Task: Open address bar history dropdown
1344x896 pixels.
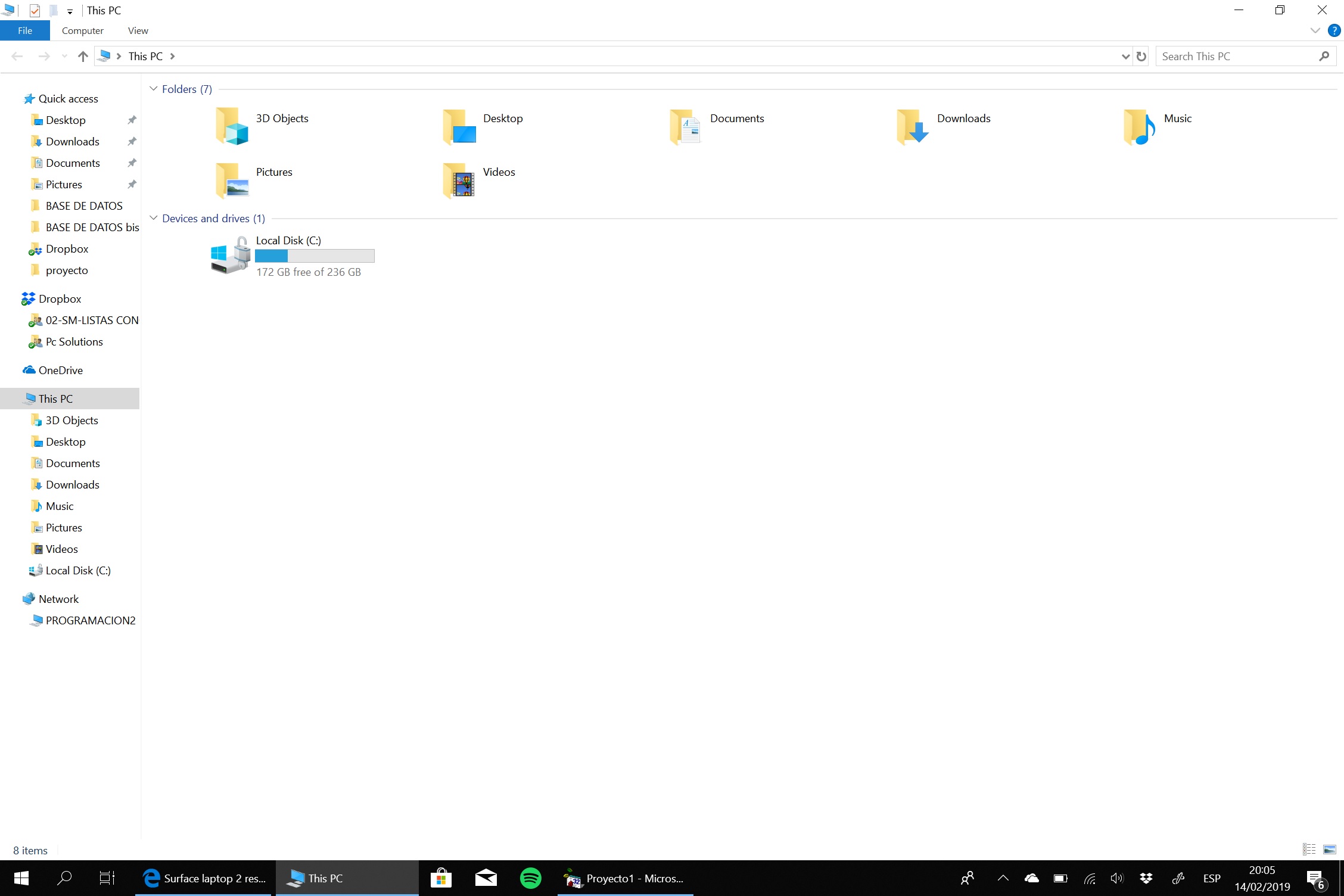Action: pos(1125,57)
